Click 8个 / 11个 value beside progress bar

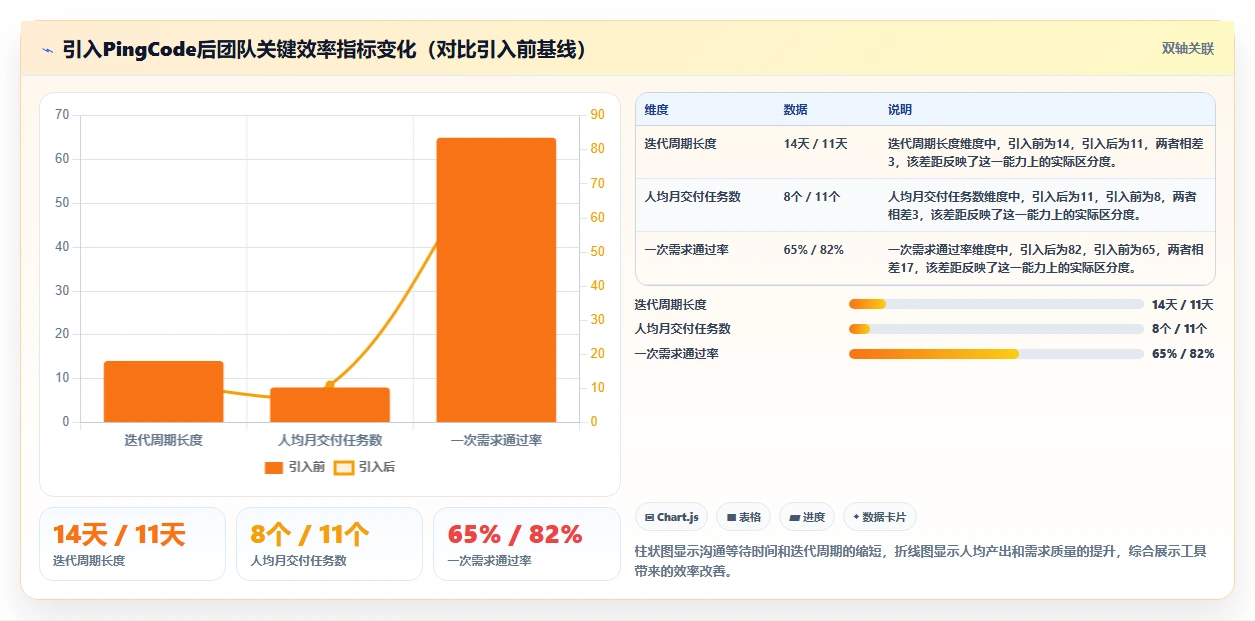[1180, 329]
